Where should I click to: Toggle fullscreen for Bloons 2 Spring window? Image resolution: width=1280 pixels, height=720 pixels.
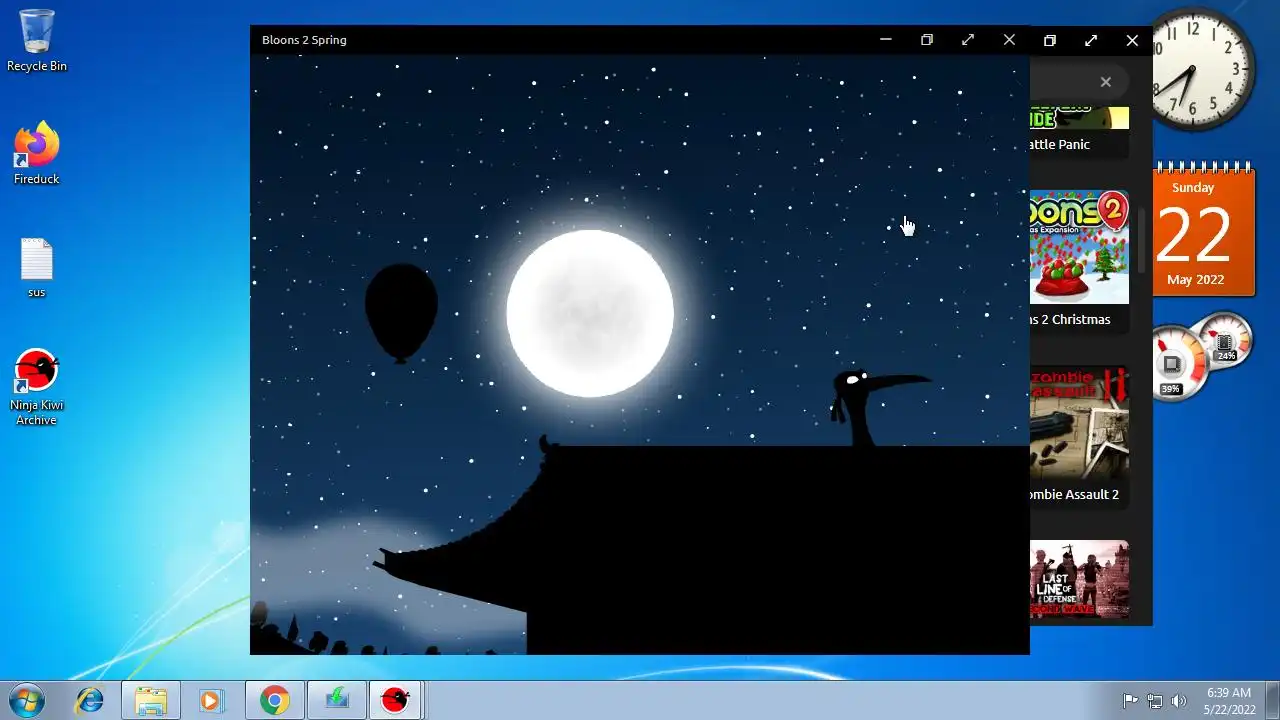pos(968,40)
